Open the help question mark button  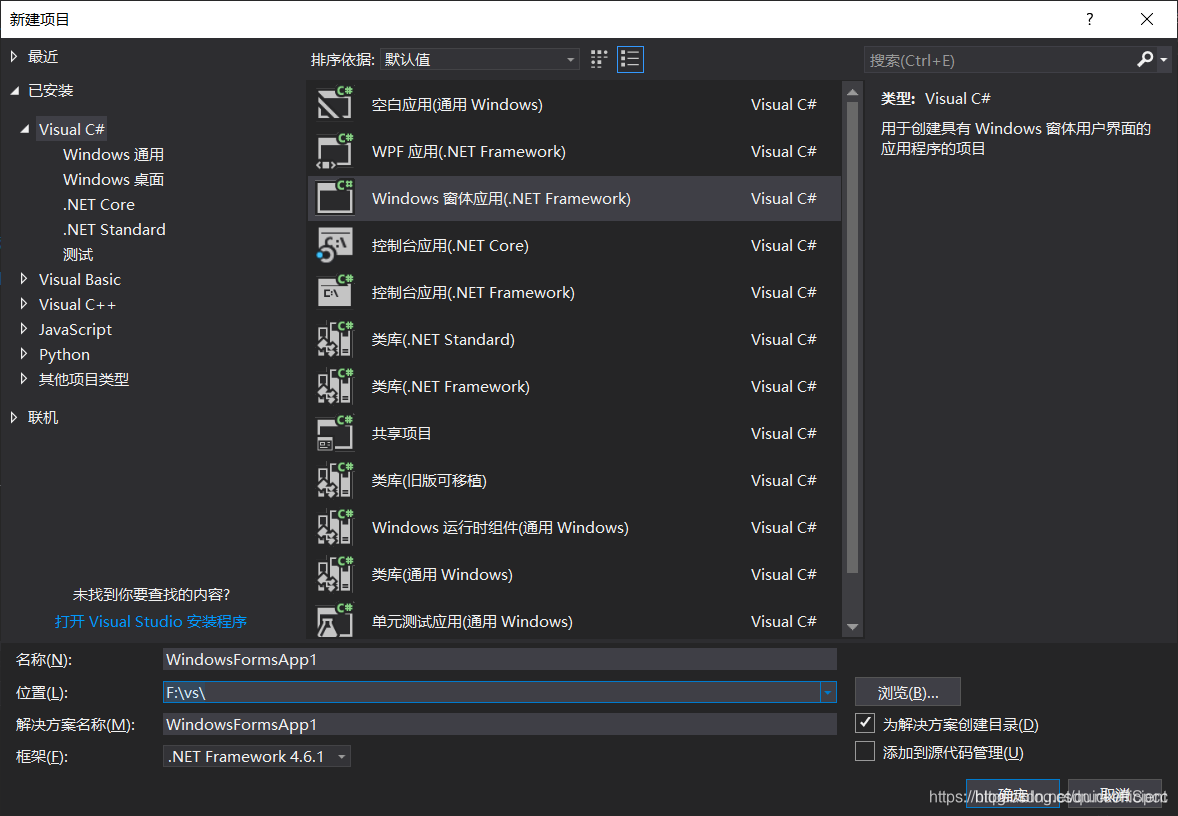(x=1089, y=20)
